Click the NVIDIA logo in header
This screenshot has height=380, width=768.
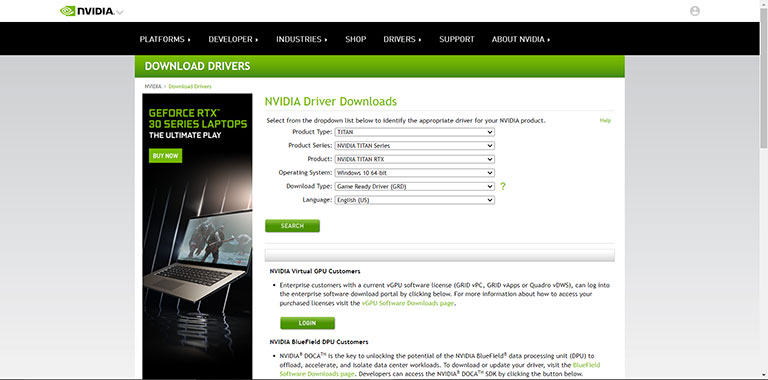coord(87,11)
